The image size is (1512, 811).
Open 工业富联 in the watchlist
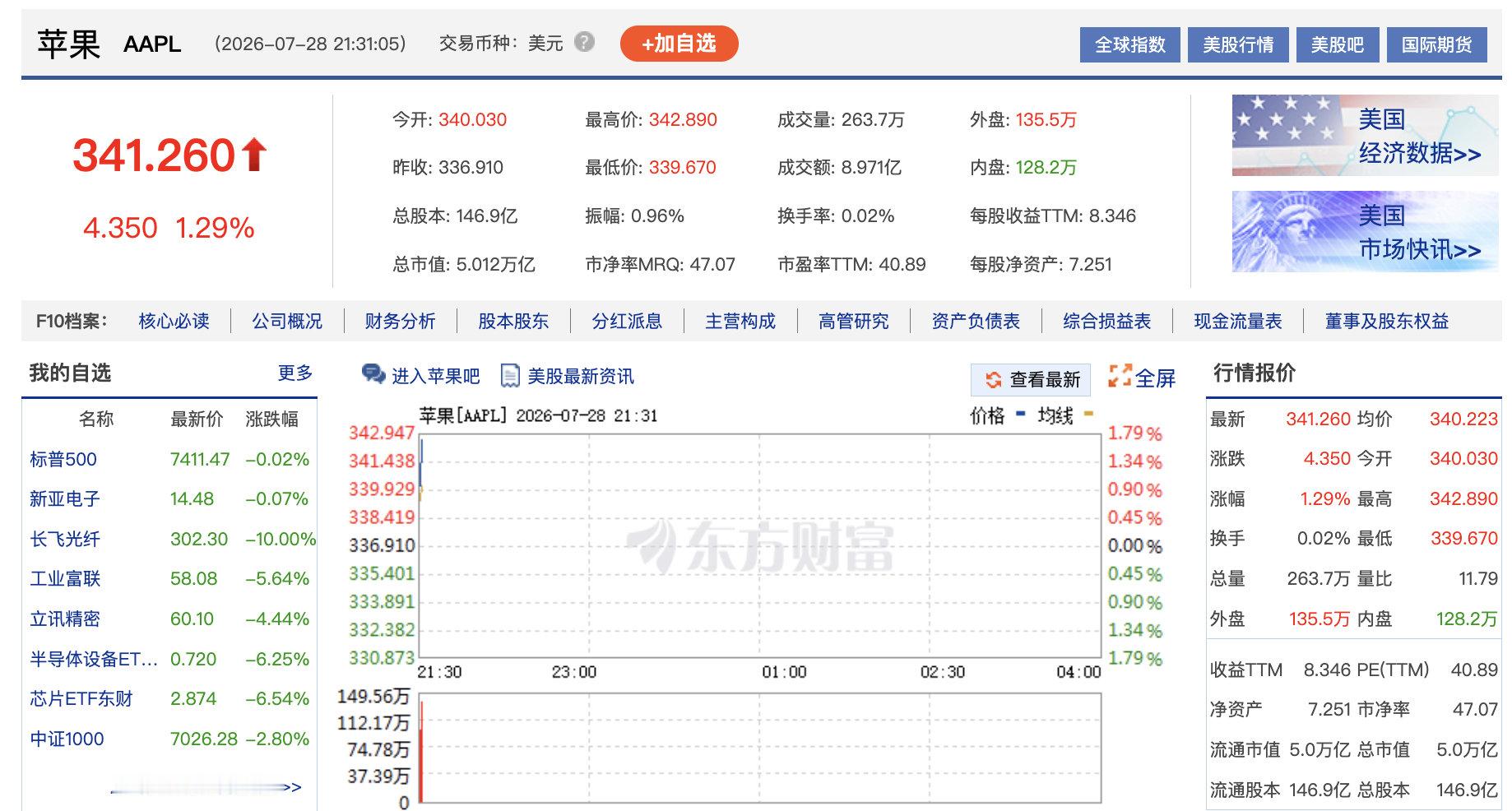coord(65,578)
